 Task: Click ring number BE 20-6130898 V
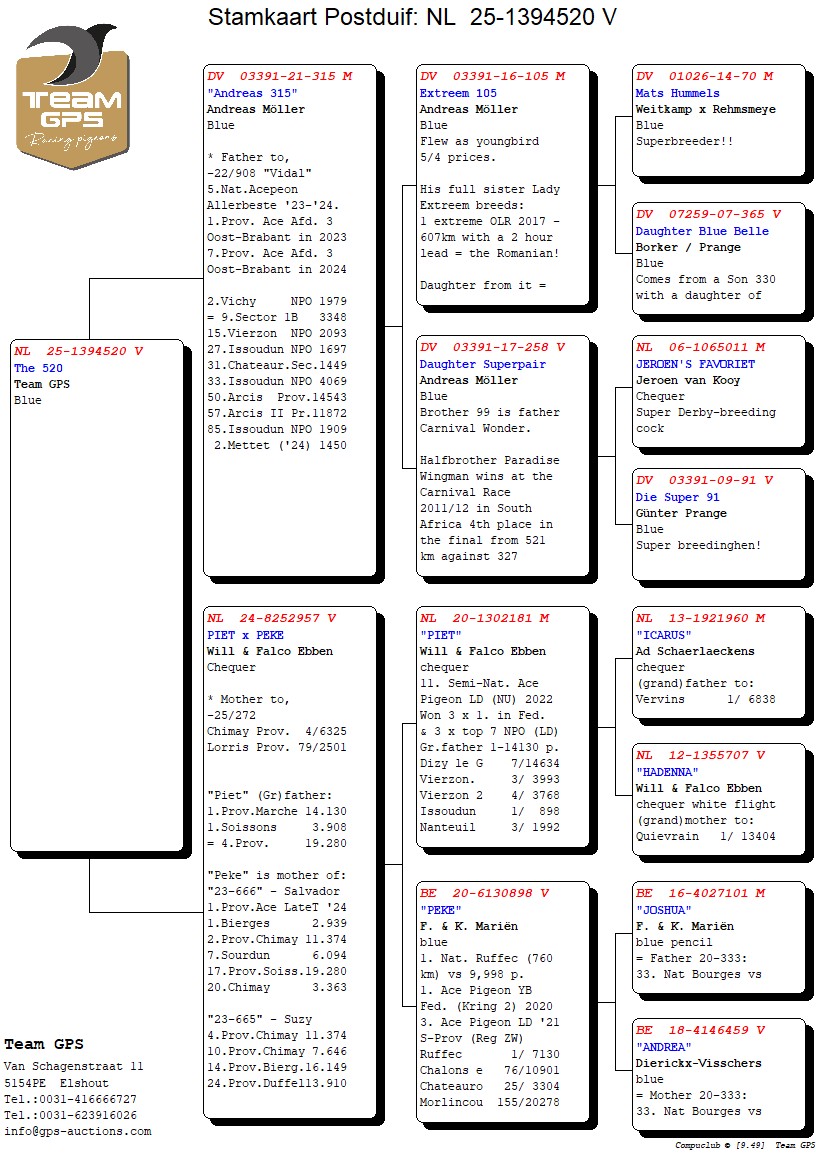(484, 893)
